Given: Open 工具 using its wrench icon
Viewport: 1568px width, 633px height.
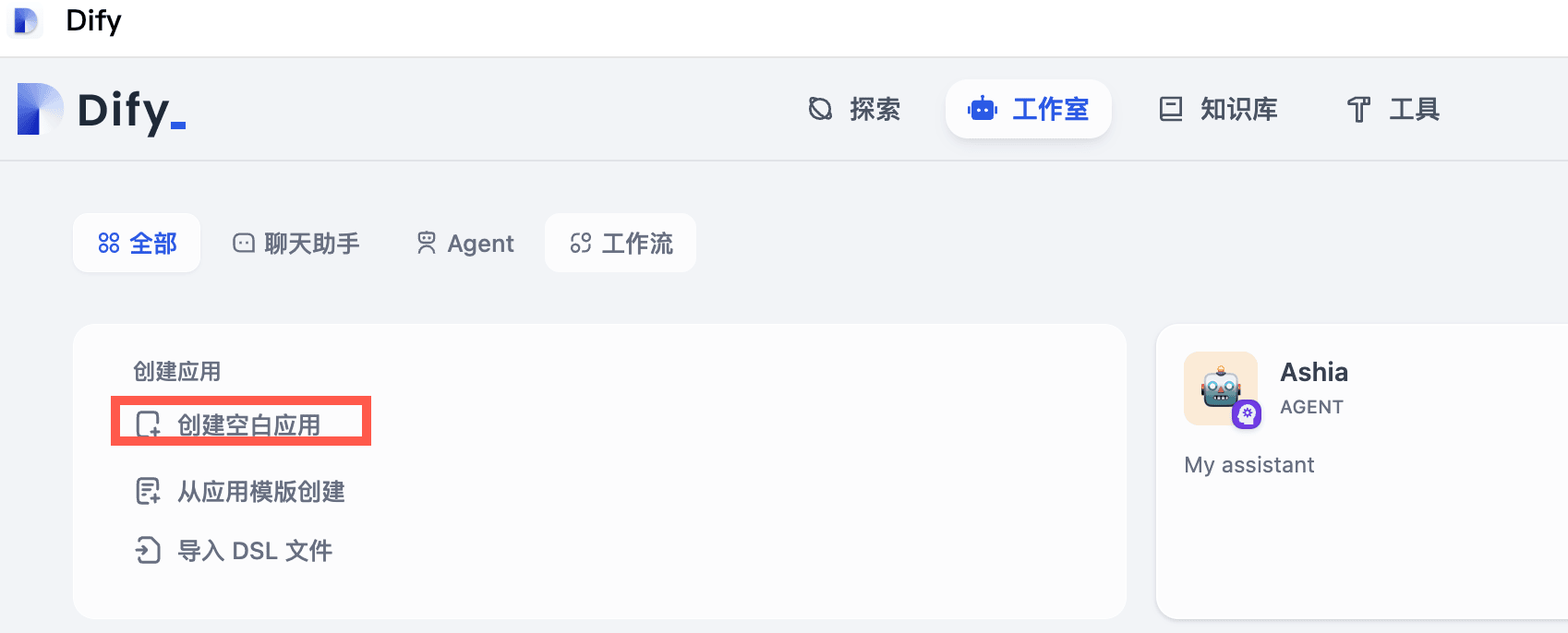Looking at the screenshot, I should [1357, 109].
